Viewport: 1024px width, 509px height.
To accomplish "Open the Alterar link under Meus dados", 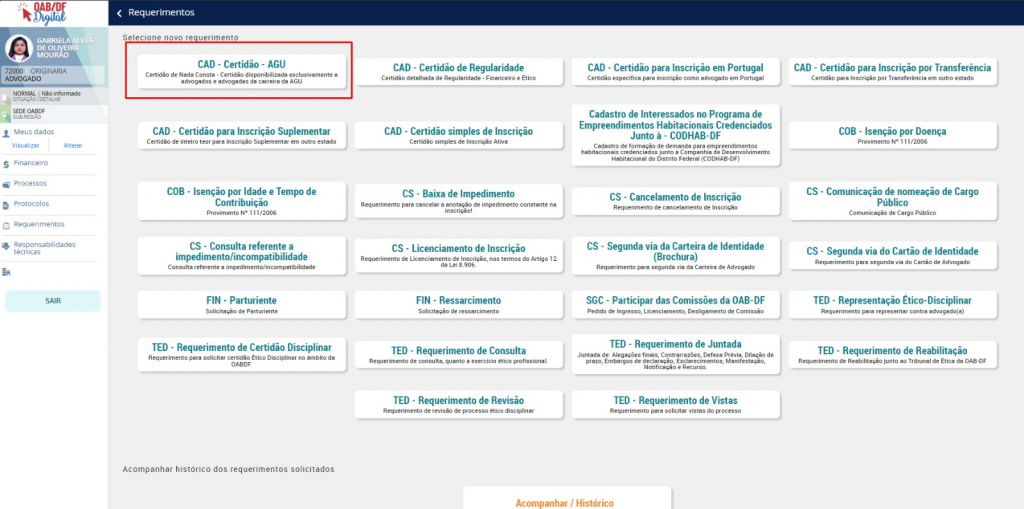I will click(x=73, y=146).
